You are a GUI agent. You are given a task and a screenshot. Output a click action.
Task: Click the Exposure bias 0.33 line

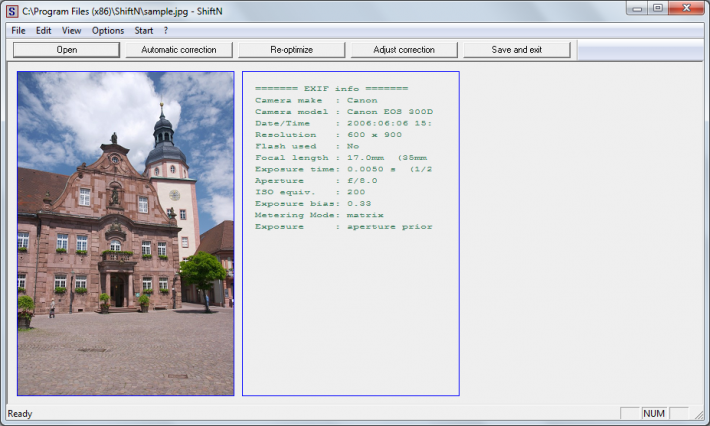tap(313, 204)
